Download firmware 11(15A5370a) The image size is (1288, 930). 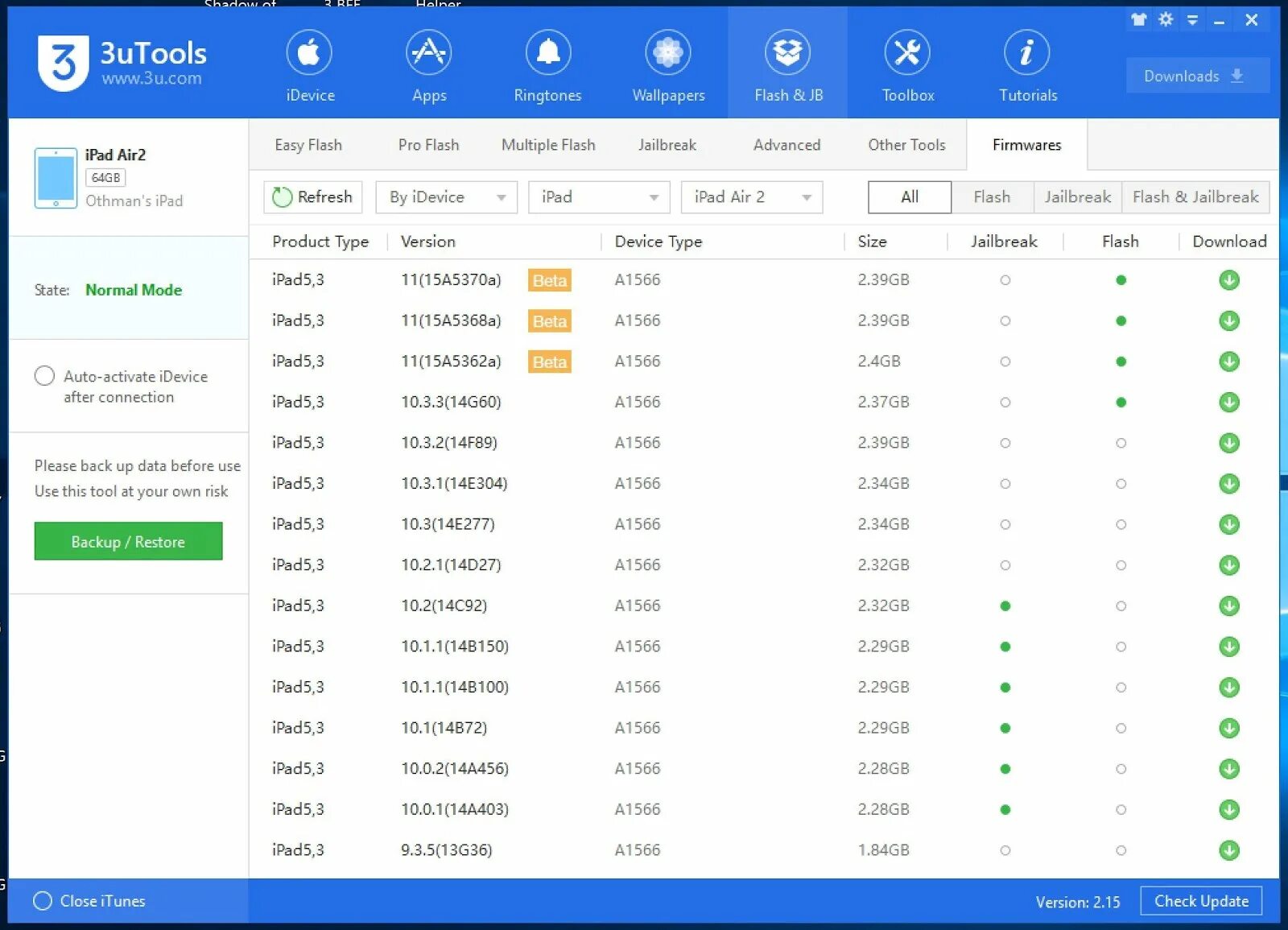pyautogui.click(x=1229, y=280)
